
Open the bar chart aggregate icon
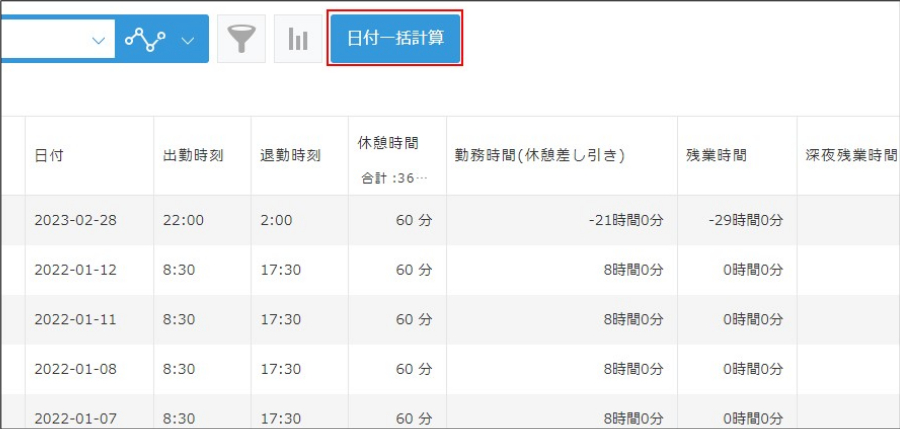tap(298, 39)
